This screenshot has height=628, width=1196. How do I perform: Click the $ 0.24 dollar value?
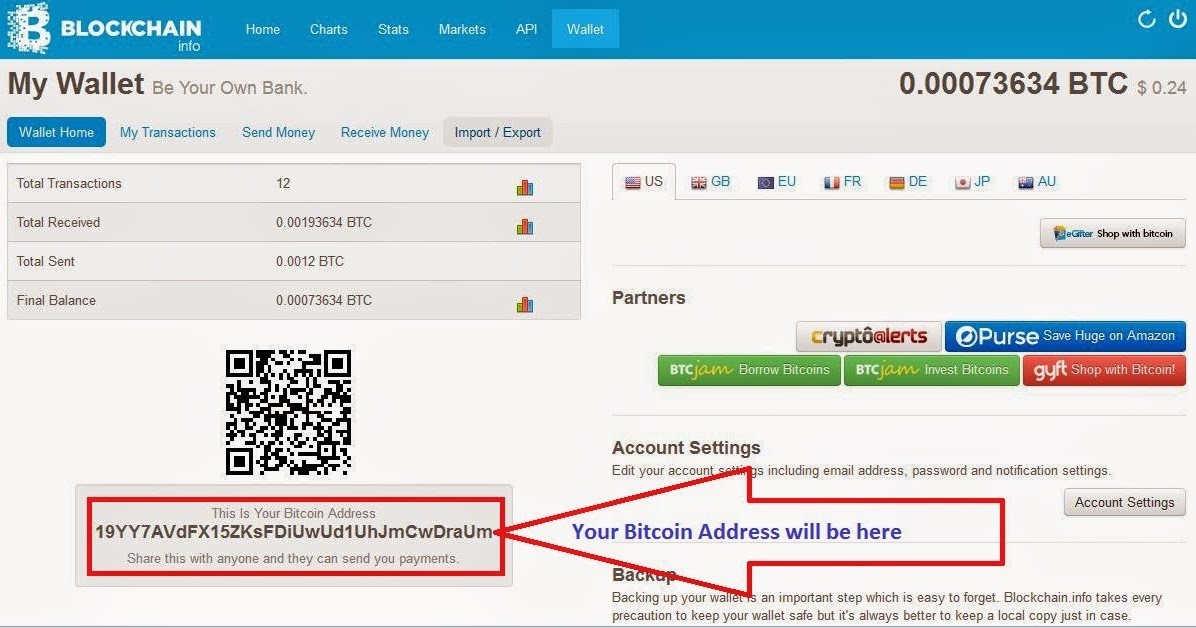(1162, 88)
